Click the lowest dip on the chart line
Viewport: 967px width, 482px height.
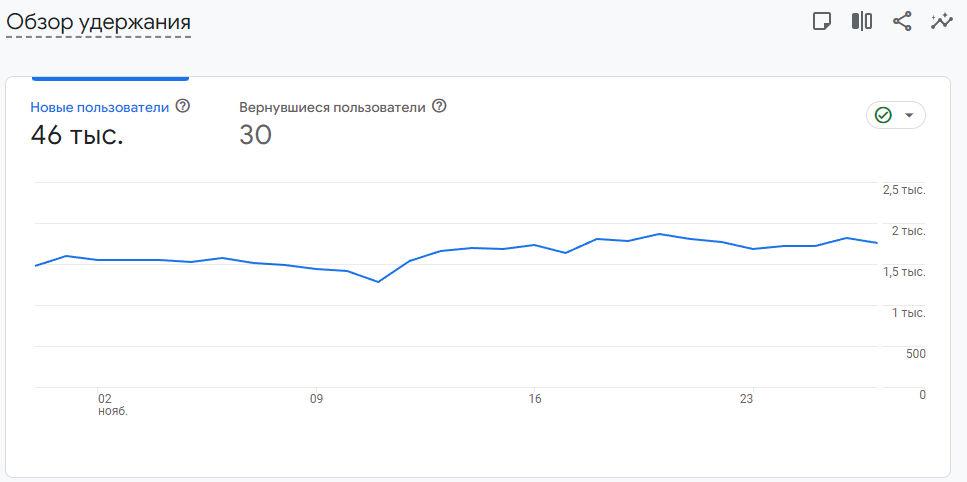(378, 282)
